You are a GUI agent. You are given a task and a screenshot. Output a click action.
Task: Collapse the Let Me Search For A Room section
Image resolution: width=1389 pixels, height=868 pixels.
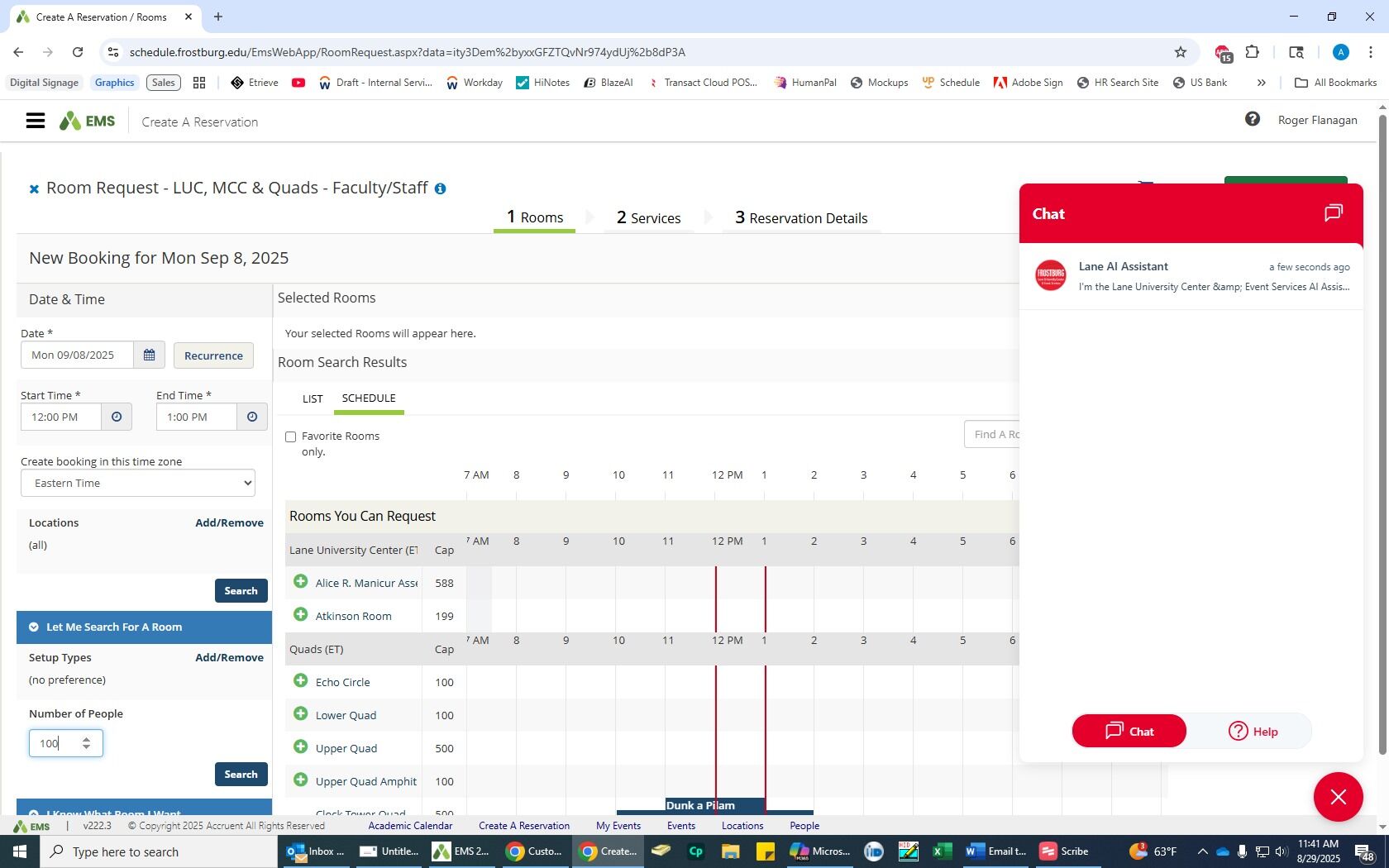[x=34, y=627]
